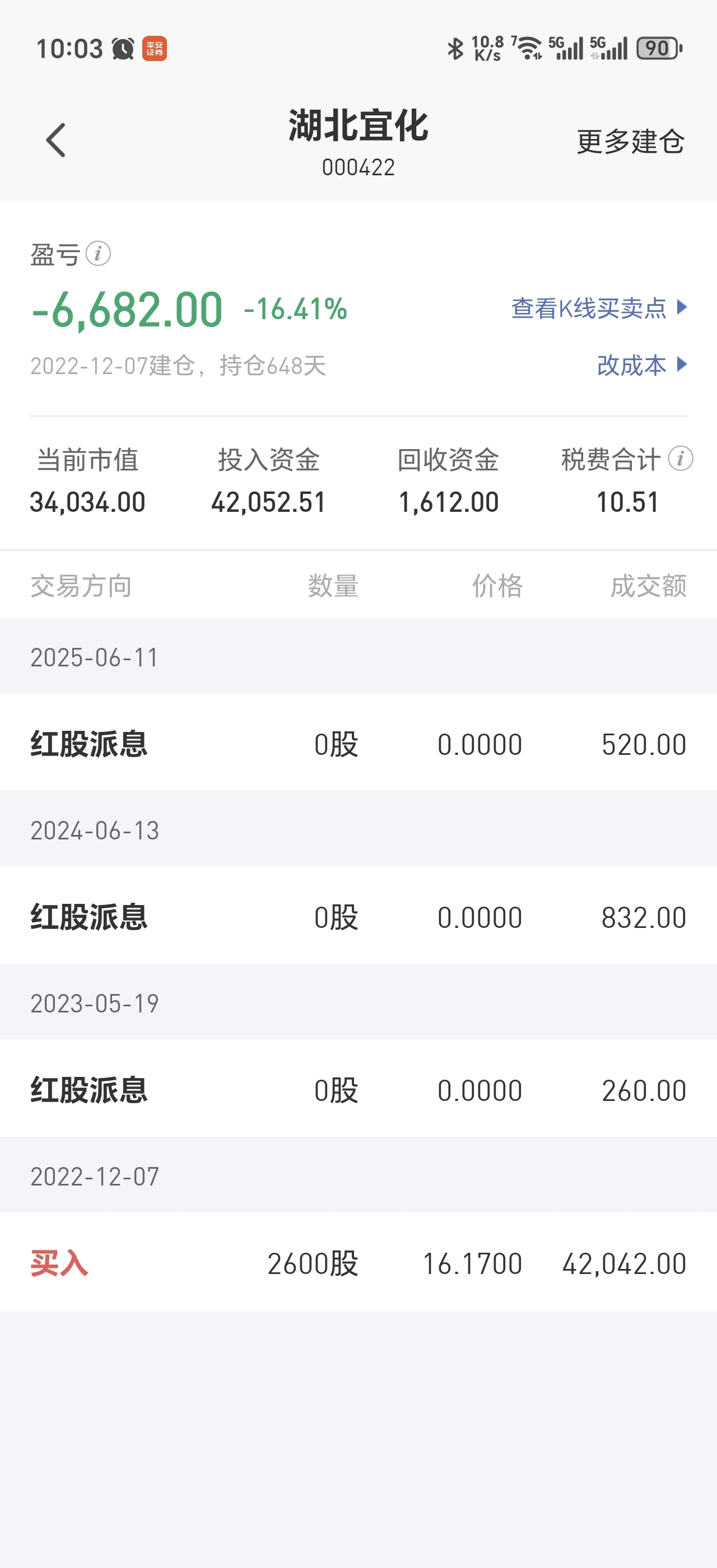Open the info icon beside 盈亏
Image resolution: width=717 pixels, height=1568 pixels.
(98, 254)
